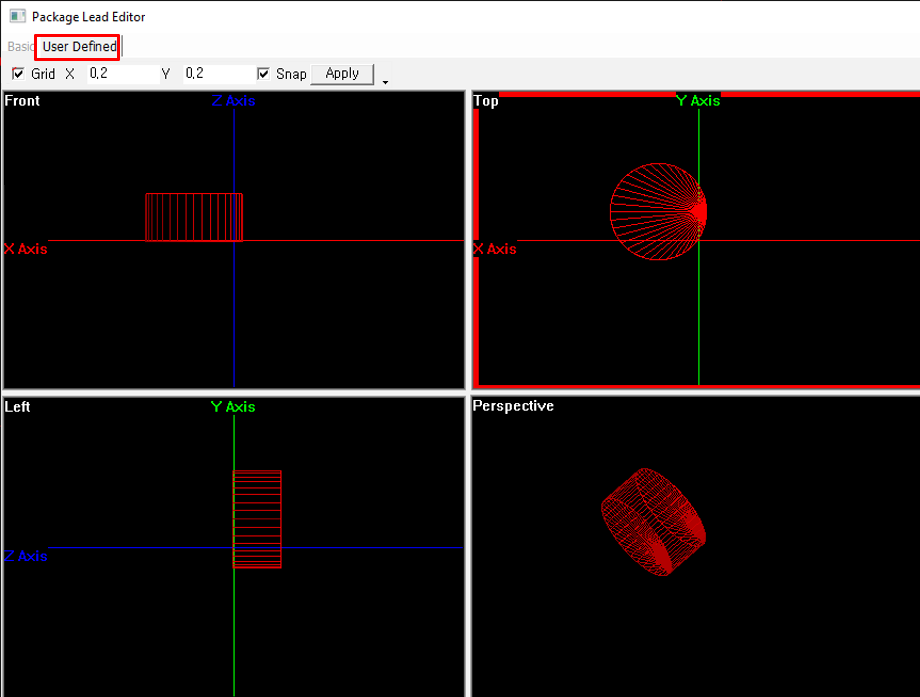Toggle the Grid checkbox
This screenshot has width=920, height=697.
(18, 74)
